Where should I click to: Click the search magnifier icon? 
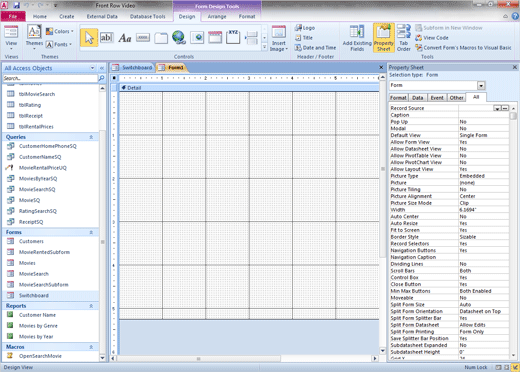pyautogui.click(x=101, y=78)
